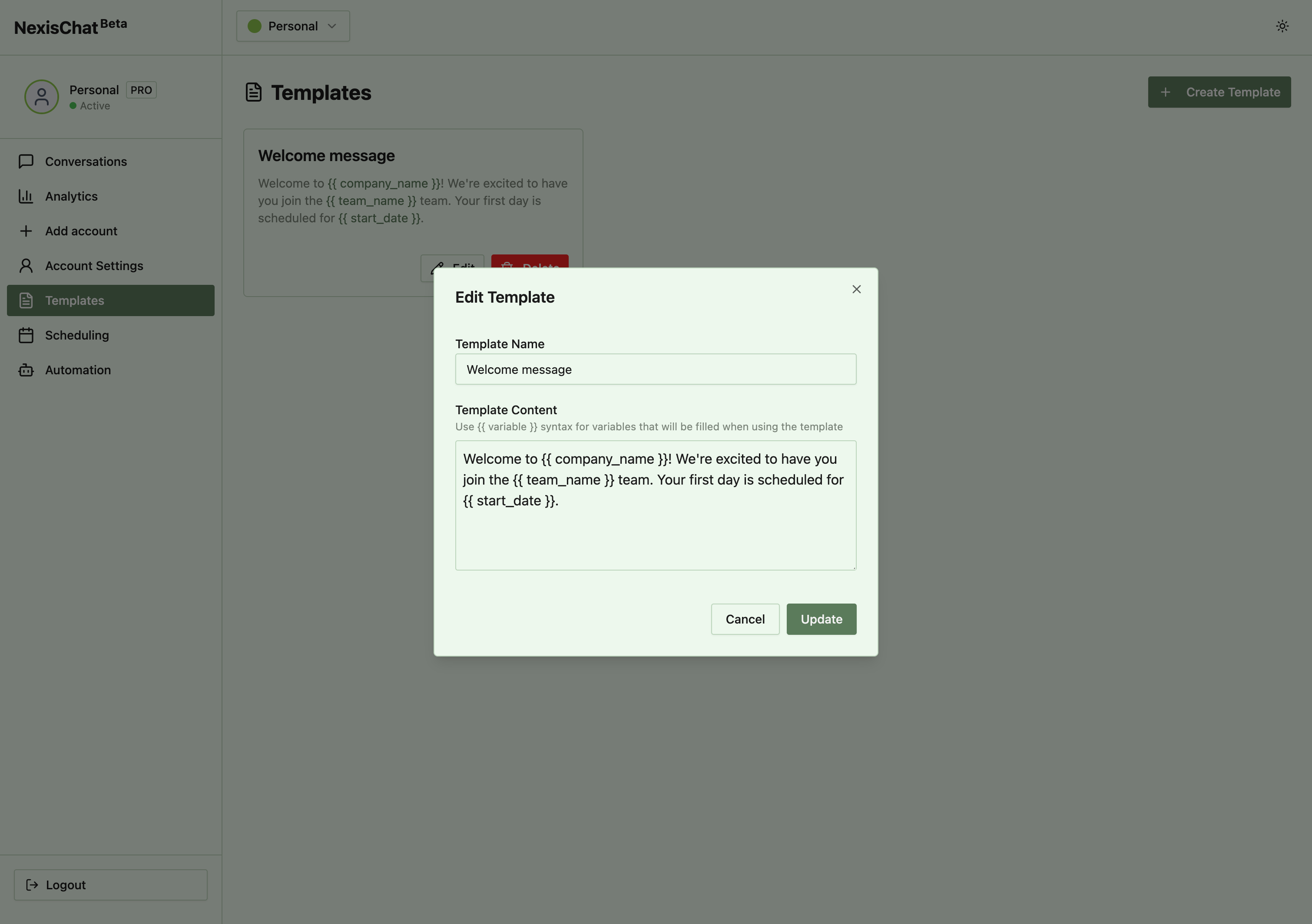Click the Edit button on Welcome message card
Image resolution: width=1312 pixels, height=924 pixels.
pos(453,261)
